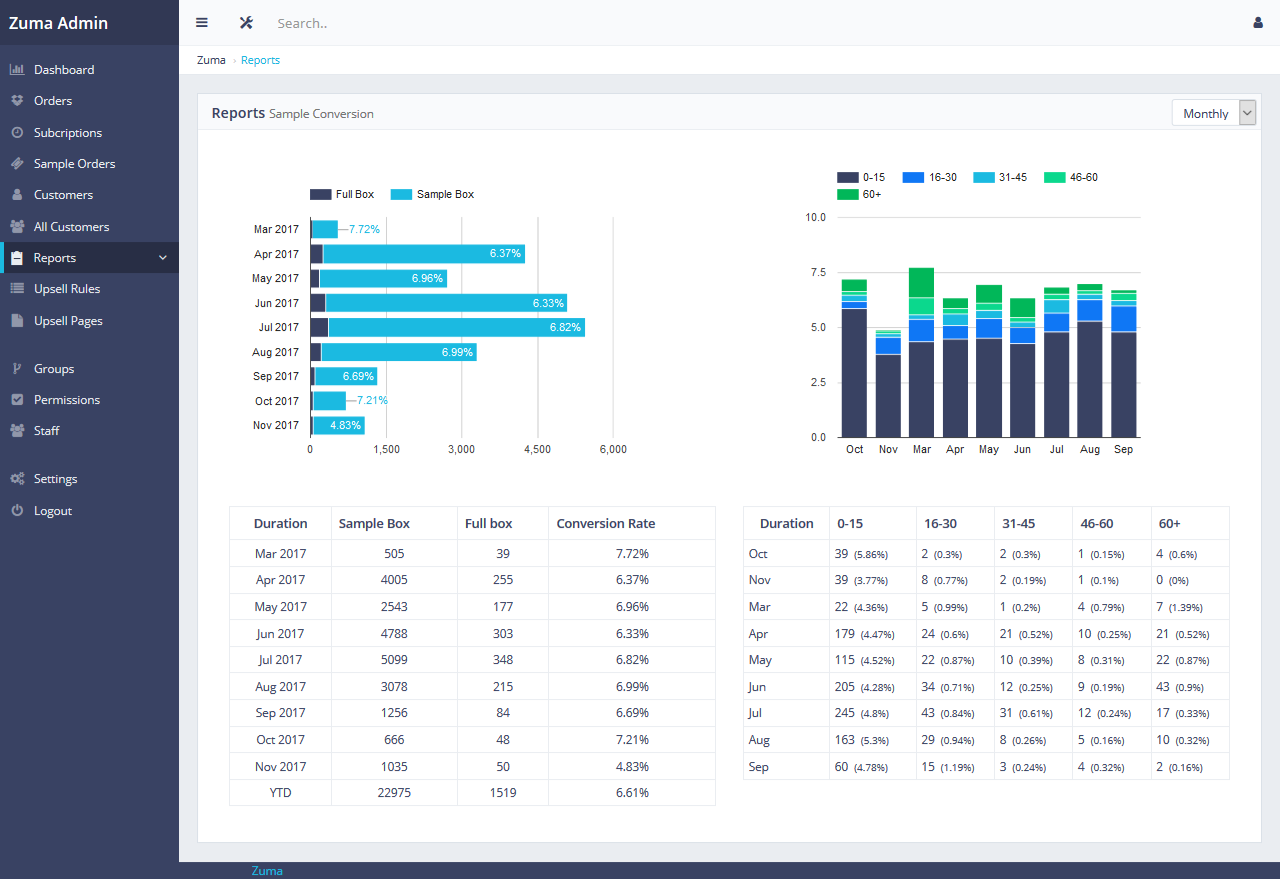
Task: Hide the 60+ series in legend
Action: click(x=858, y=194)
